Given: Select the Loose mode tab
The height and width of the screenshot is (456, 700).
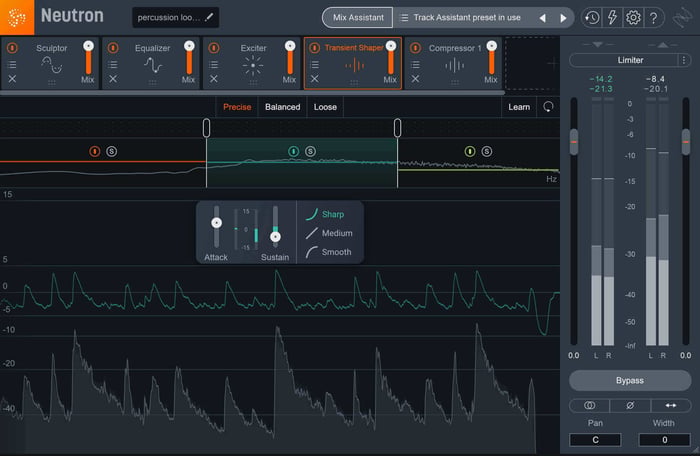Looking at the screenshot, I should tap(325, 107).
